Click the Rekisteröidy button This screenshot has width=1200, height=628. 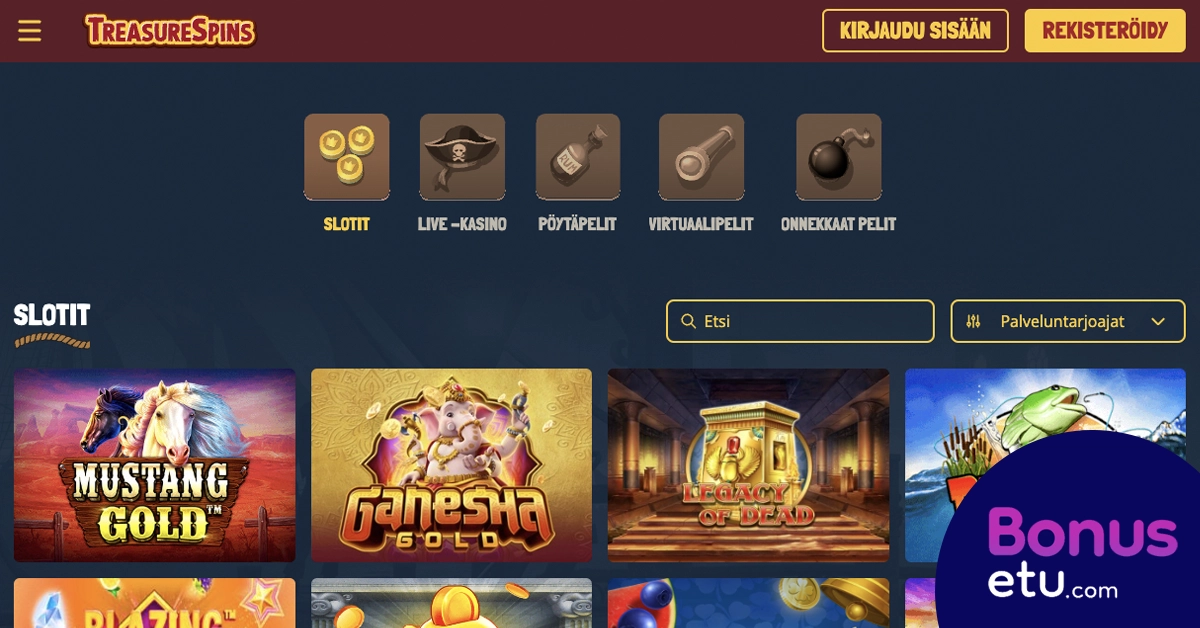1105,31
